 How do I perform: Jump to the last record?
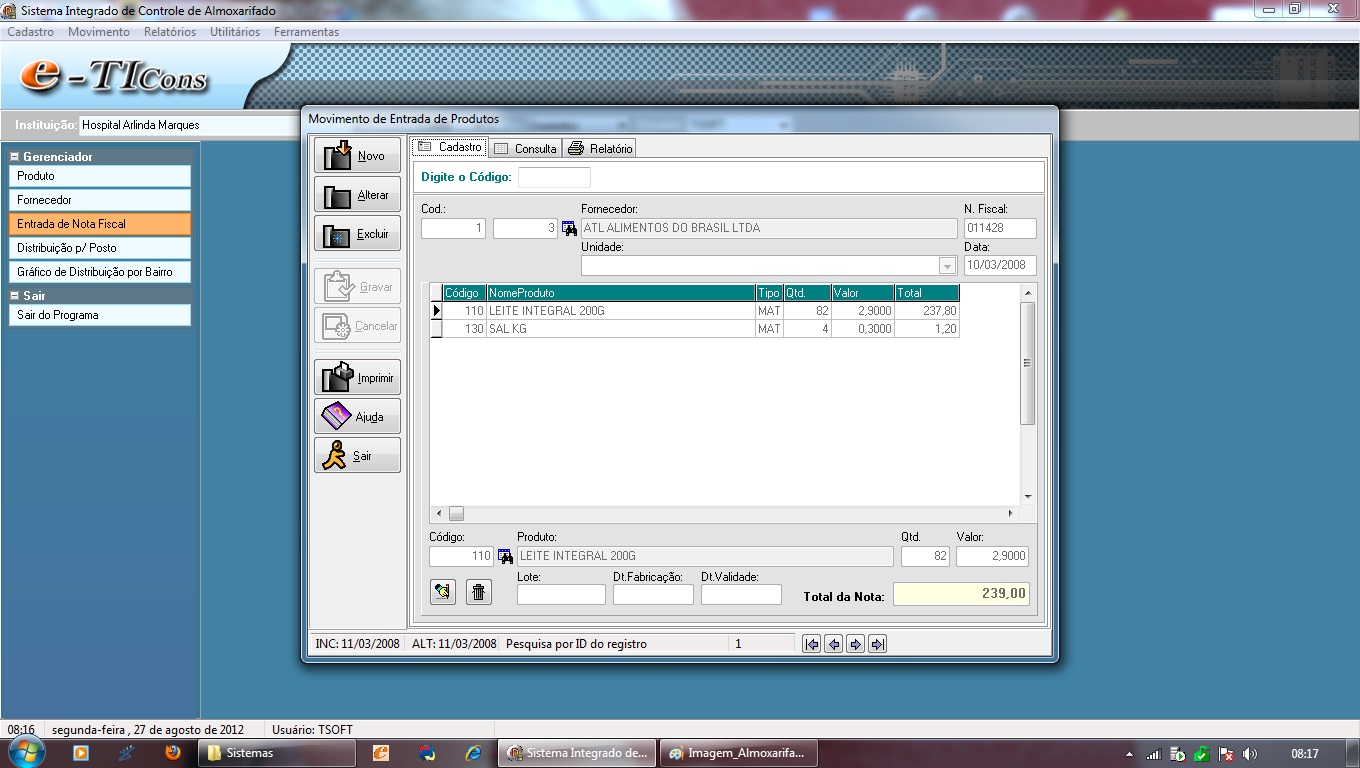[x=877, y=644]
